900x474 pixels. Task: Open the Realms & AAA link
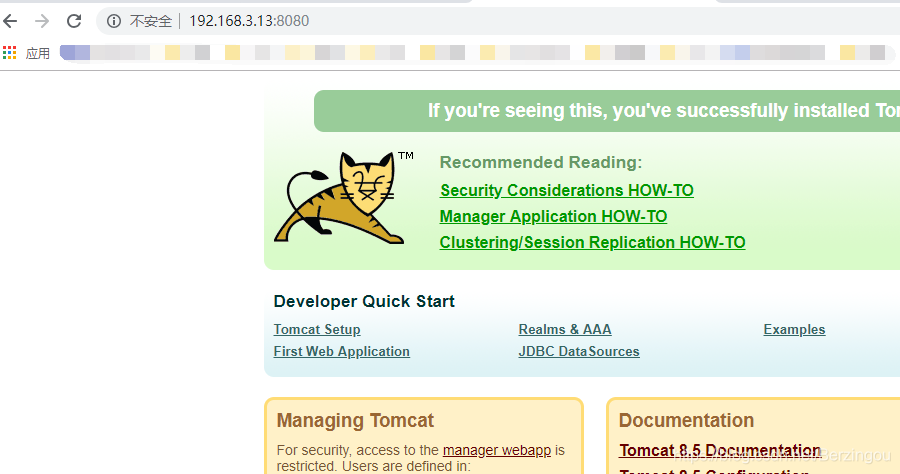(x=565, y=329)
